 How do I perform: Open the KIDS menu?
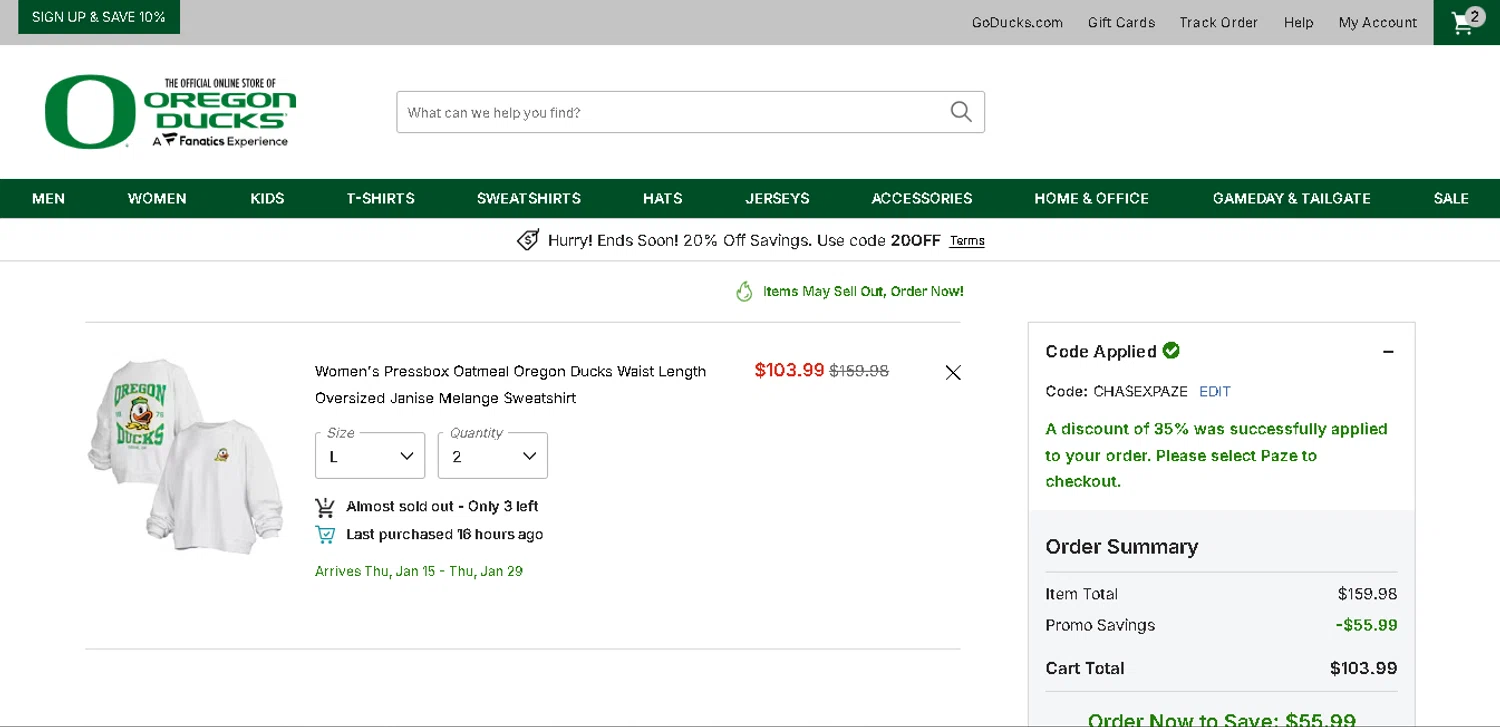(267, 198)
